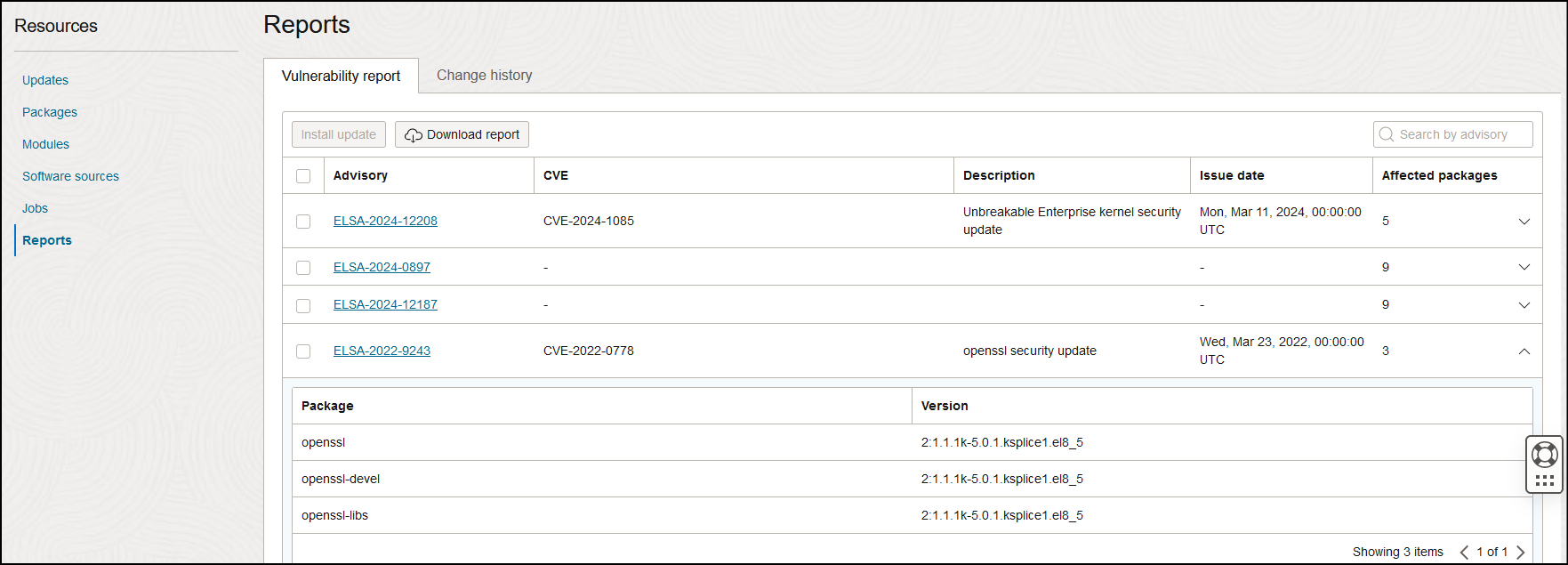The height and width of the screenshot is (565, 1568).
Task: Go to next page arrow
Action: (x=1521, y=552)
